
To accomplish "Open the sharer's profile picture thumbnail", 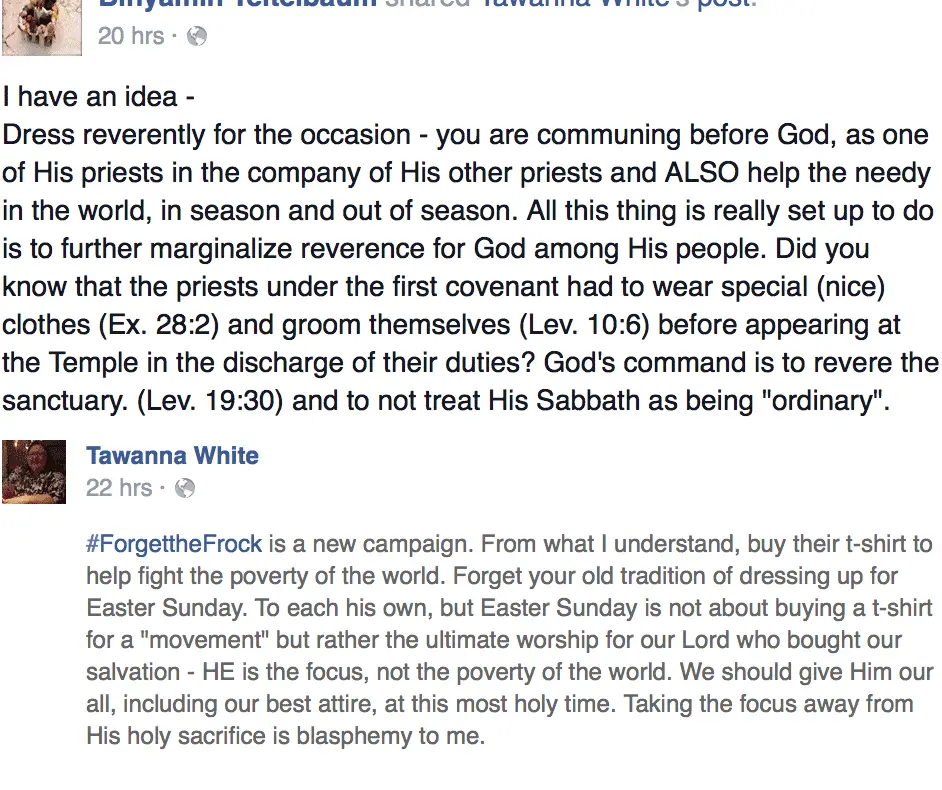I will click(x=41, y=28).
